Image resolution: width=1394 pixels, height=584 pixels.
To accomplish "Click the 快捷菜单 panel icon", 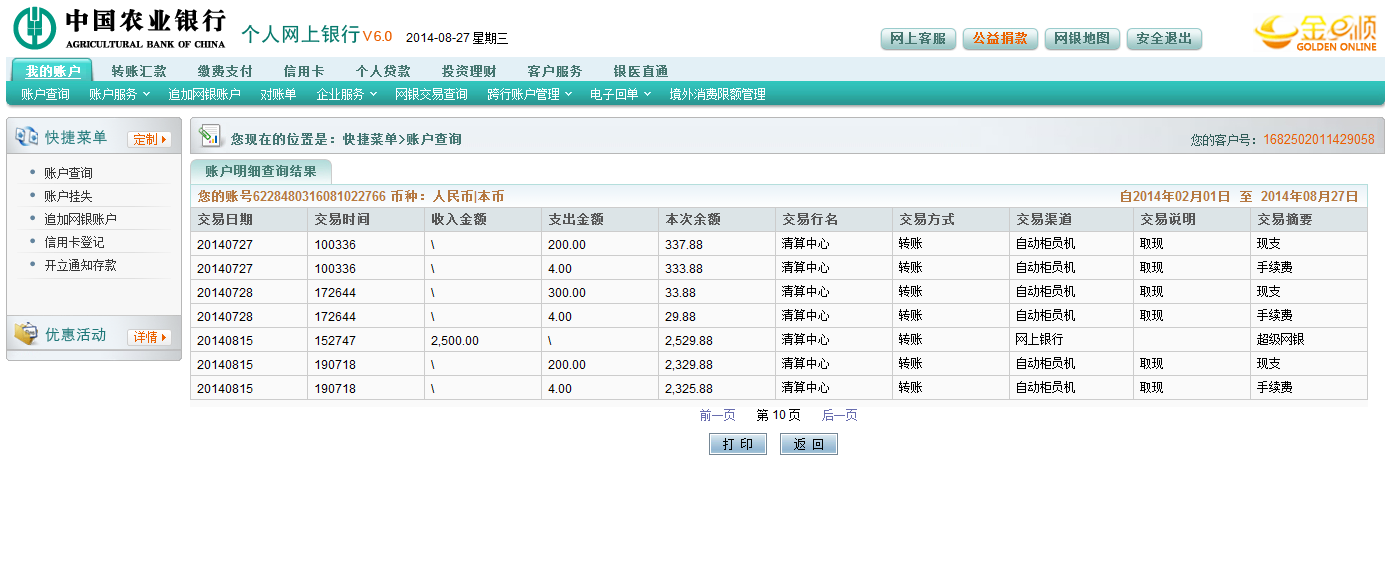I will [26, 138].
